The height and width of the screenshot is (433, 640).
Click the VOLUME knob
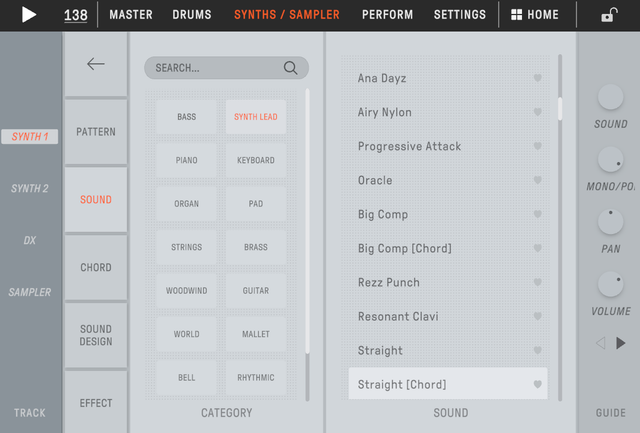pyautogui.click(x=610, y=284)
